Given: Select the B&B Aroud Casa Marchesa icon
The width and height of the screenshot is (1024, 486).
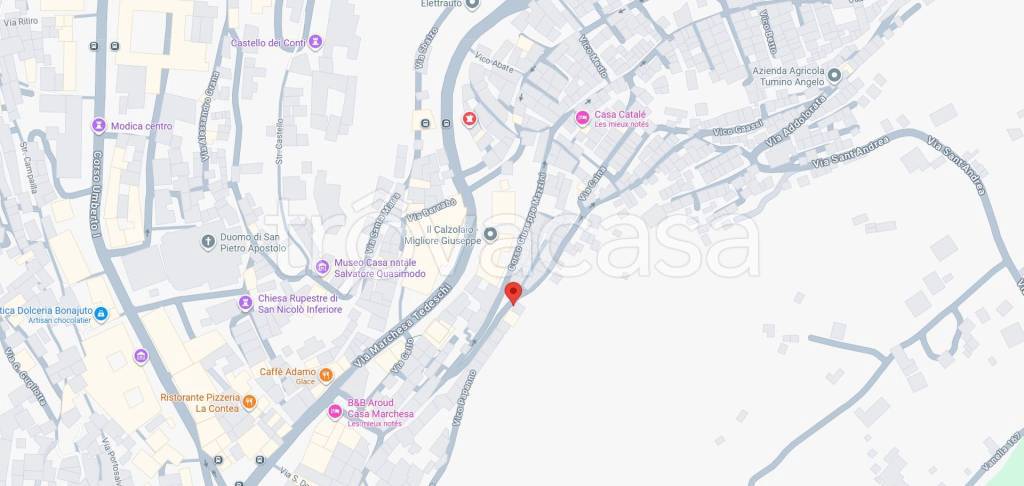Looking at the screenshot, I should click(x=335, y=412).
